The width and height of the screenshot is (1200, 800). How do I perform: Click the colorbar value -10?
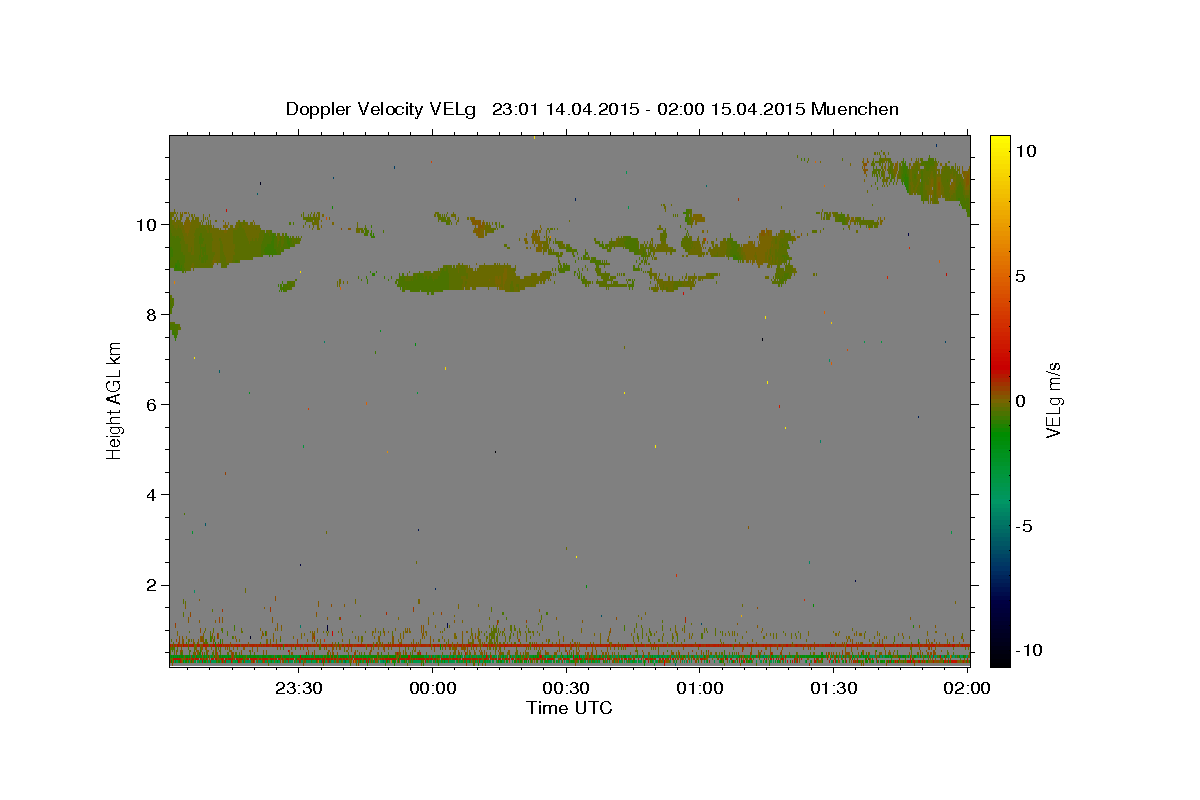(1030, 650)
